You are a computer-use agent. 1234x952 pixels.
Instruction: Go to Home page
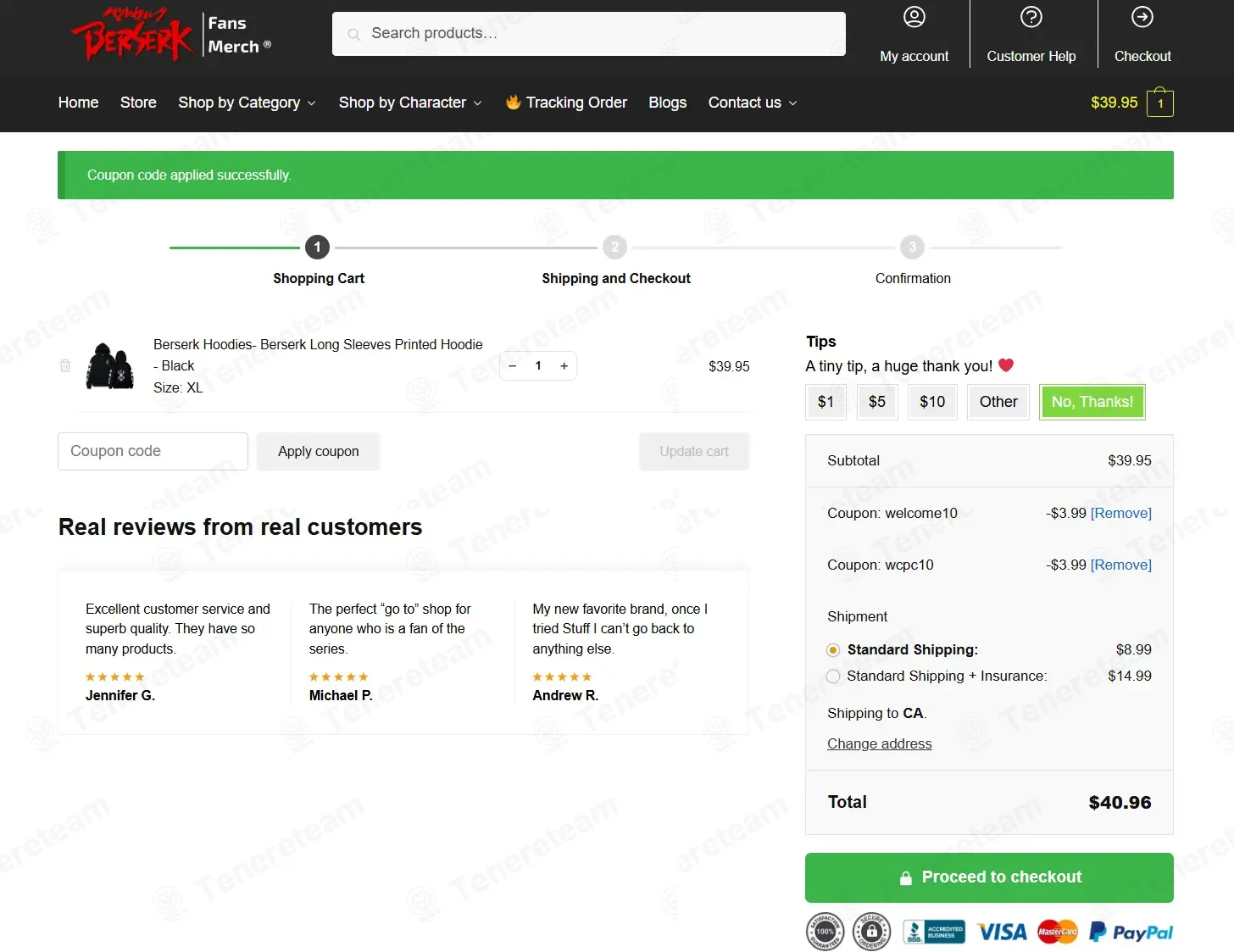point(78,103)
